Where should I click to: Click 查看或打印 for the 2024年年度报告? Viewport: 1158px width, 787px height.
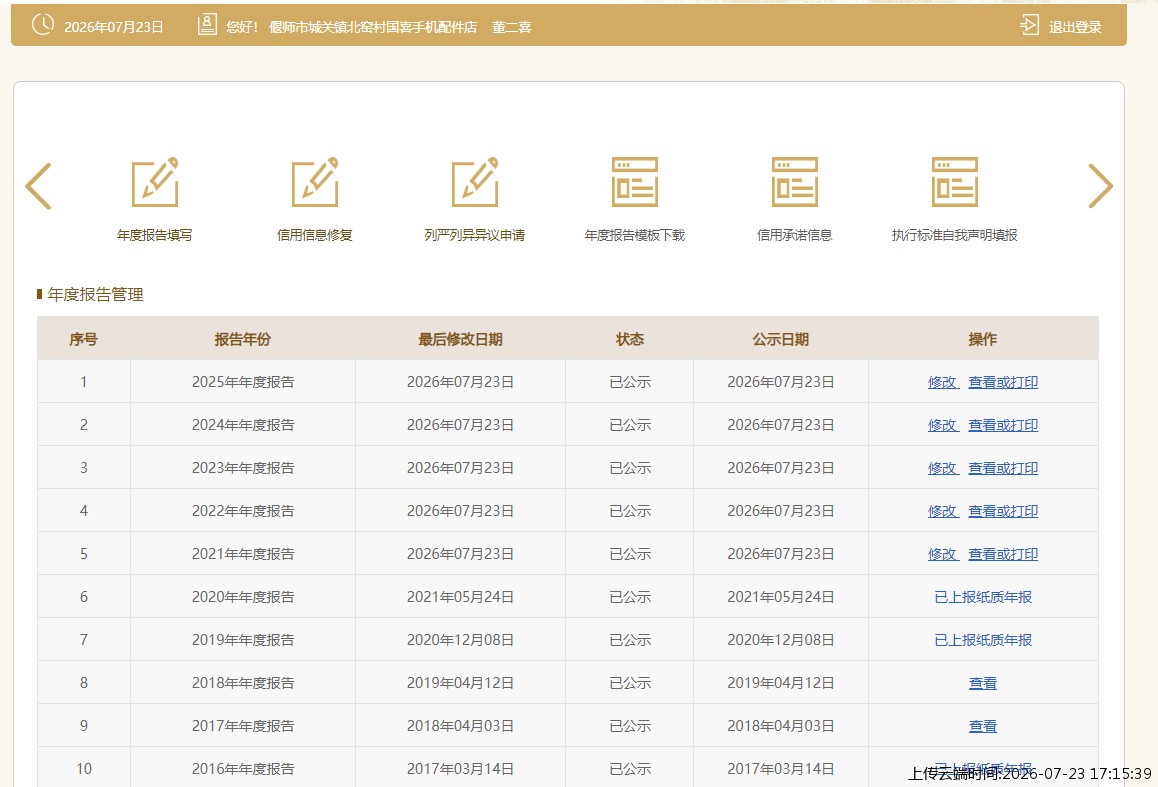click(x=1003, y=425)
